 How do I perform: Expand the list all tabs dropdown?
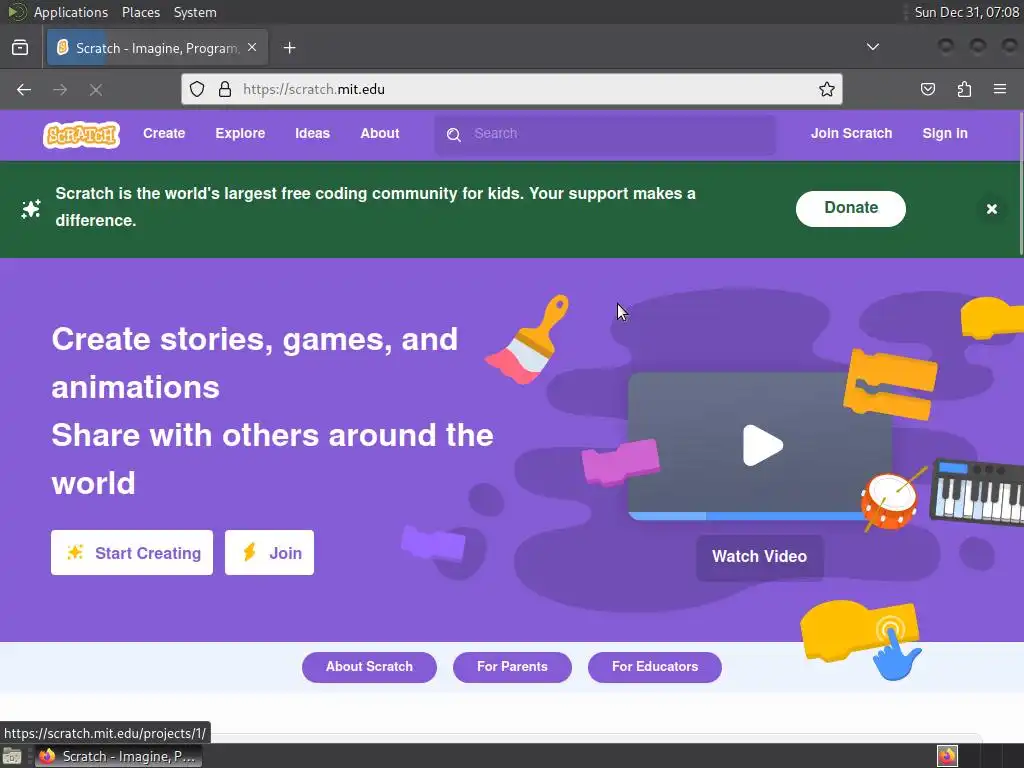[872, 47]
